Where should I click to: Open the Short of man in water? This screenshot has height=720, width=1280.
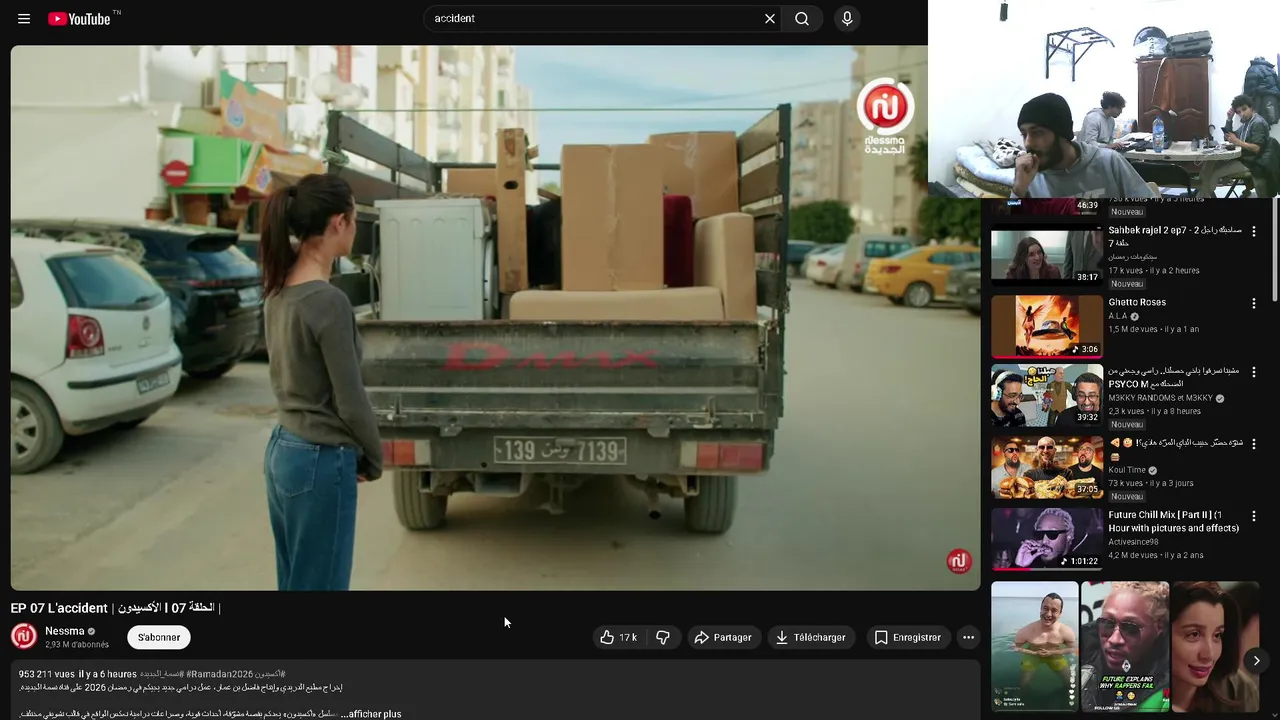click(1034, 646)
